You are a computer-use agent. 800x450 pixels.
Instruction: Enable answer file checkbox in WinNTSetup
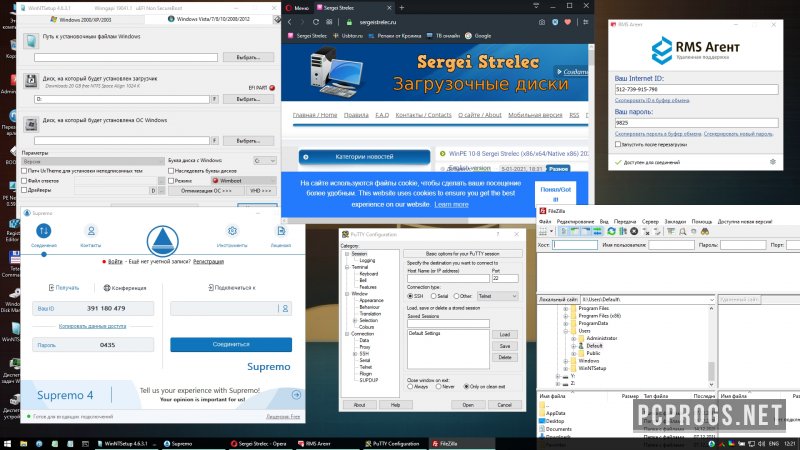click(x=24, y=181)
